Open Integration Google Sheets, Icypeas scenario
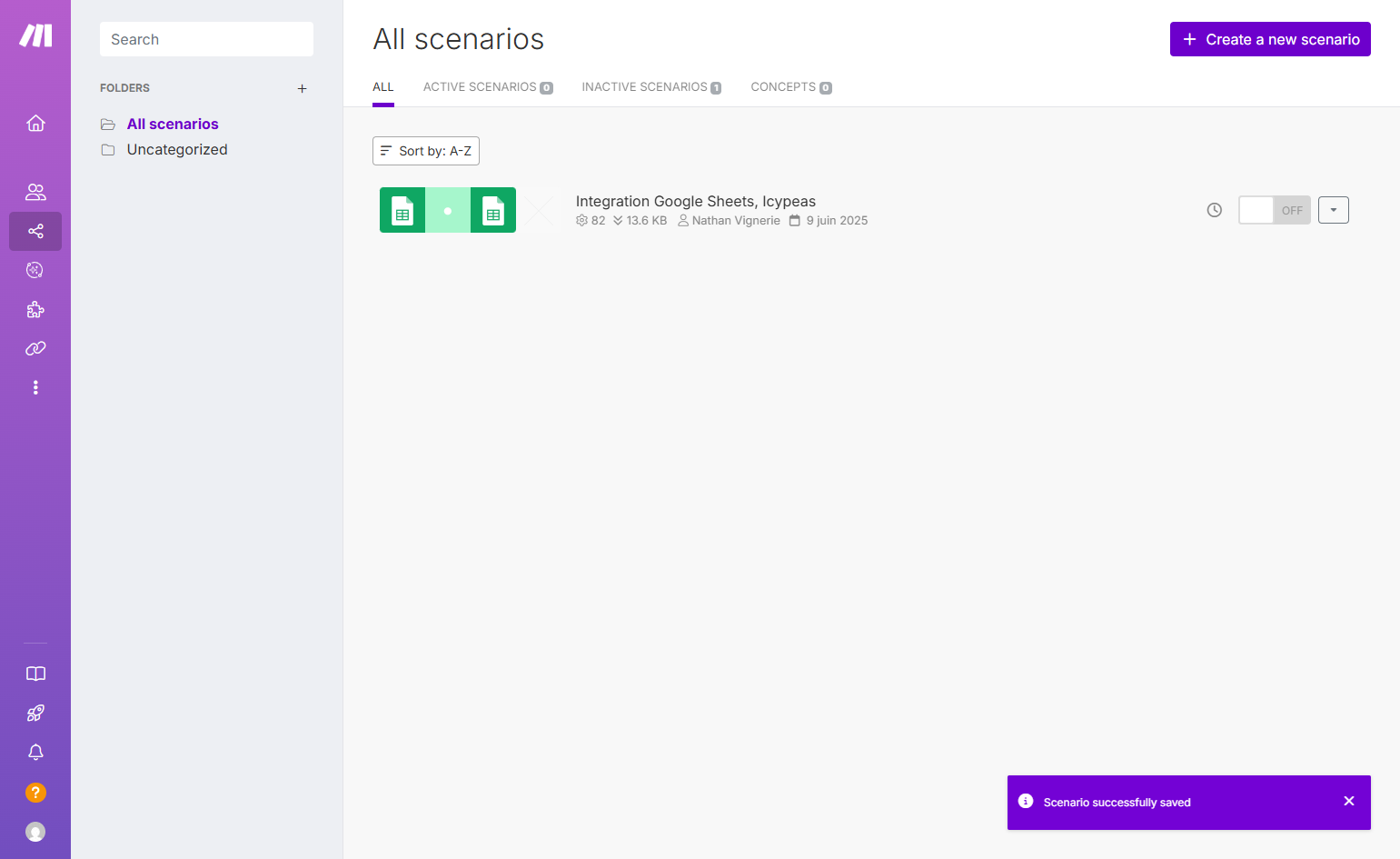Image resolution: width=1400 pixels, height=859 pixels. (696, 201)
